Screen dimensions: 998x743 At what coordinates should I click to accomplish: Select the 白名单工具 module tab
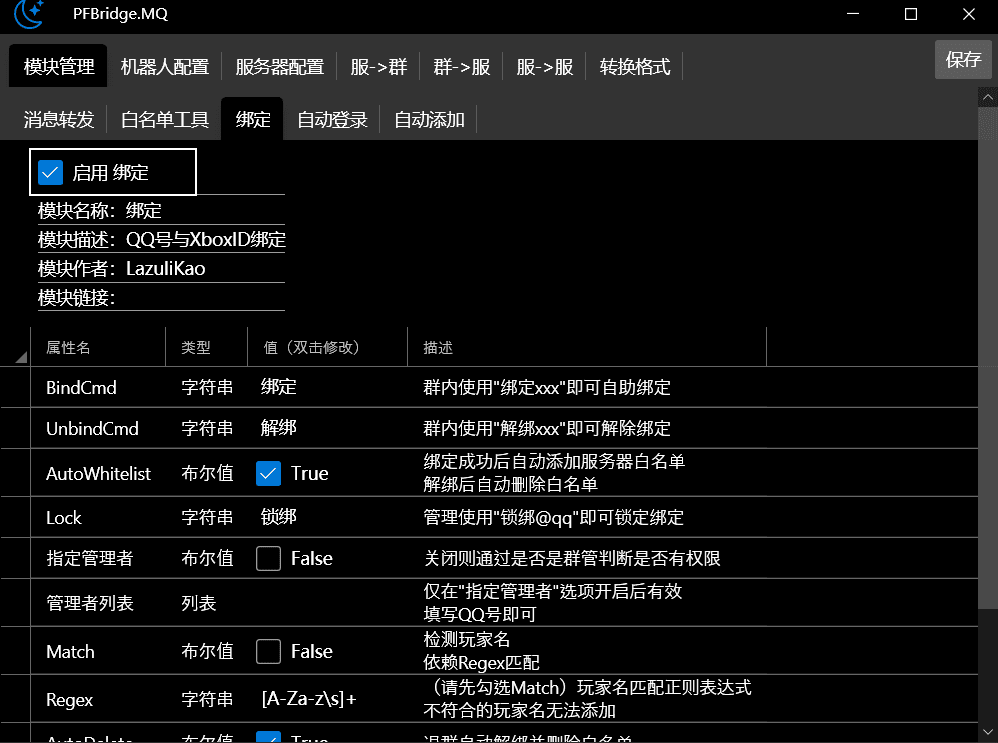(165, 119)
